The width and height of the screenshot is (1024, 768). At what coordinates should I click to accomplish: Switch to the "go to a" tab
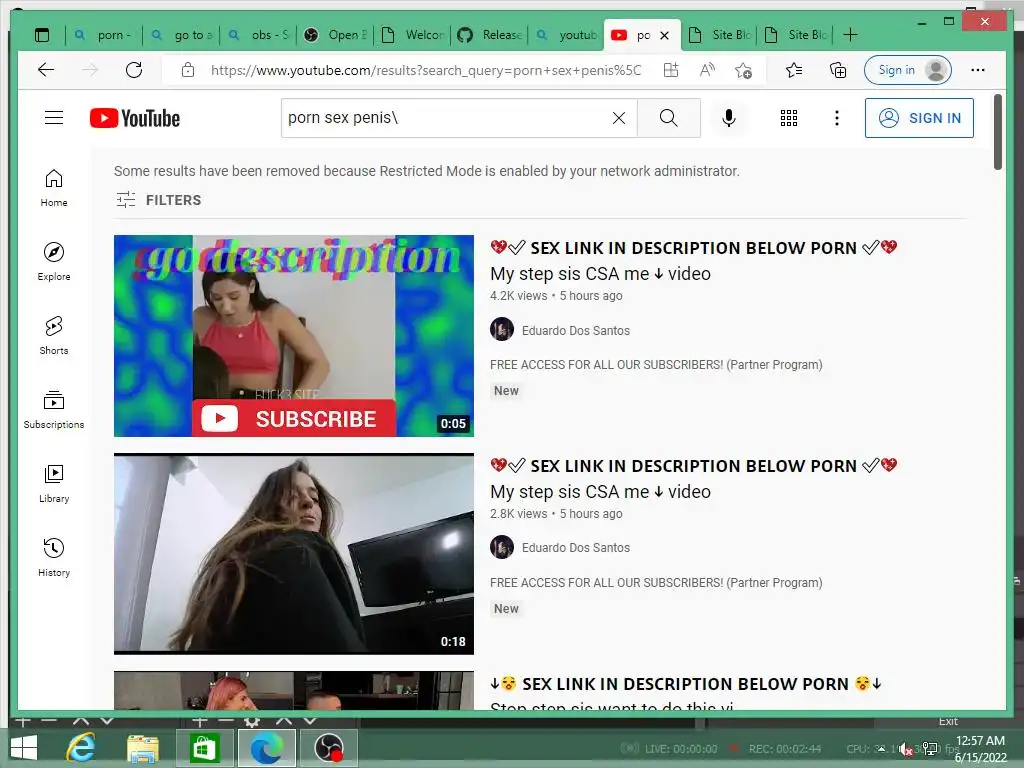[x=182, y=35]
